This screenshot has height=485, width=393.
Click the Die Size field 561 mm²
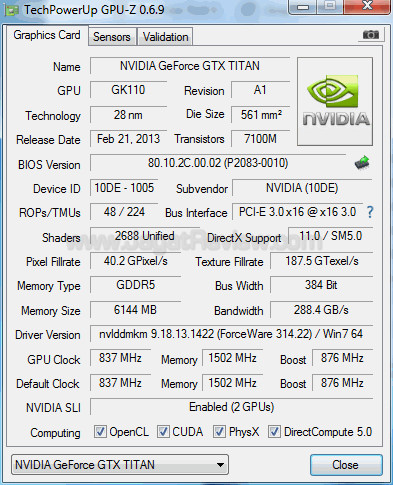(x=260, y=115)
